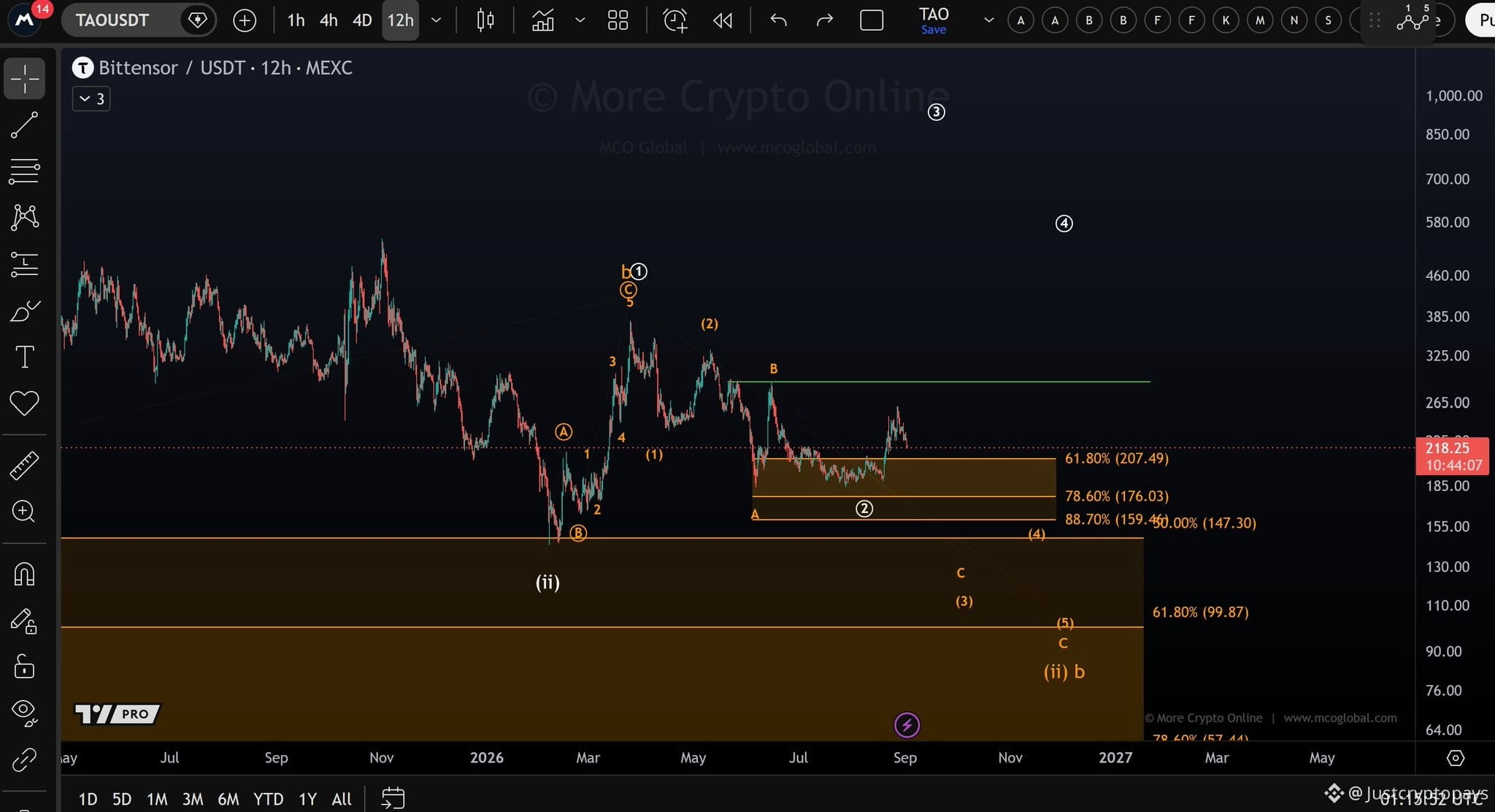The height and width of the screenshot is (812, 1495).
Task: Click the TAOUSDT symbol search button
Action: (x=112, y=20)
